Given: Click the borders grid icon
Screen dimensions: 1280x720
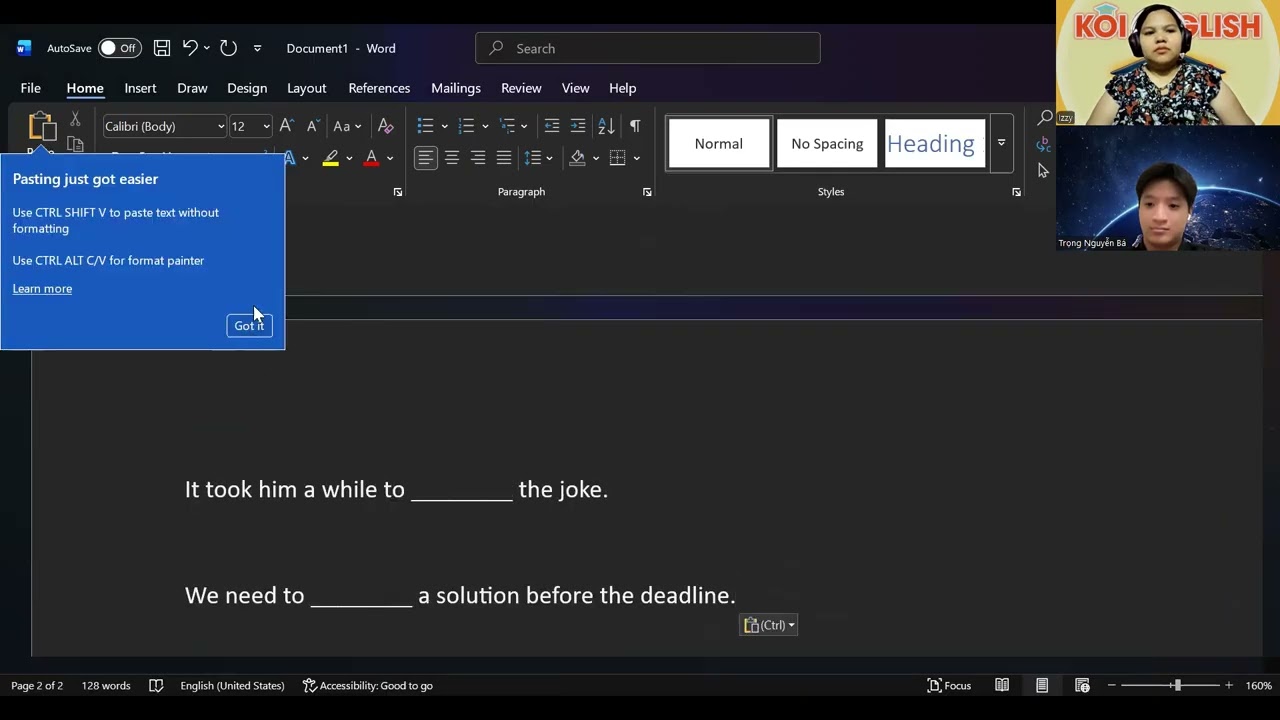Looking at the screenshot, I should (618, 158).
